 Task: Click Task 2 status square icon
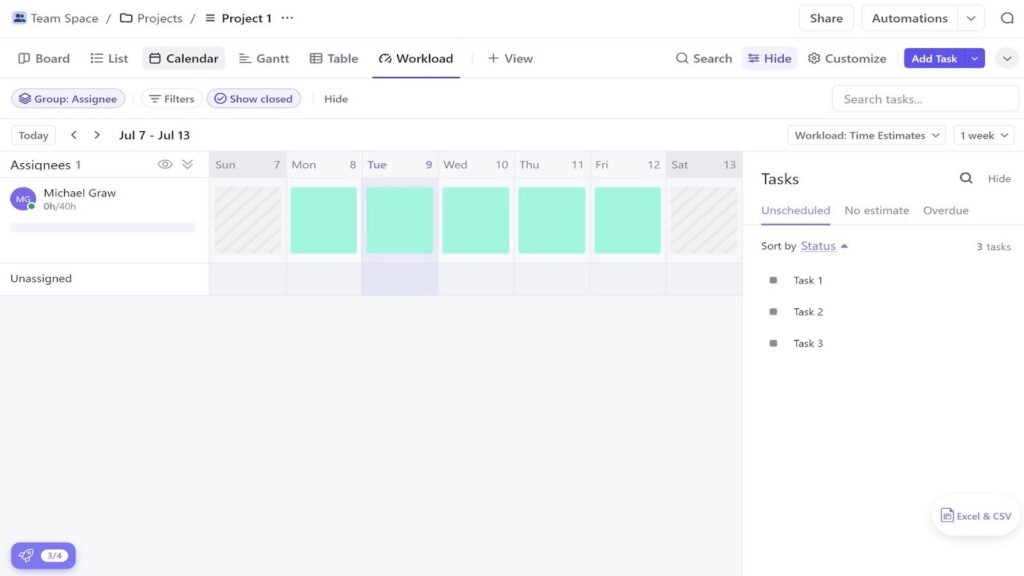(x=773, y=312)
